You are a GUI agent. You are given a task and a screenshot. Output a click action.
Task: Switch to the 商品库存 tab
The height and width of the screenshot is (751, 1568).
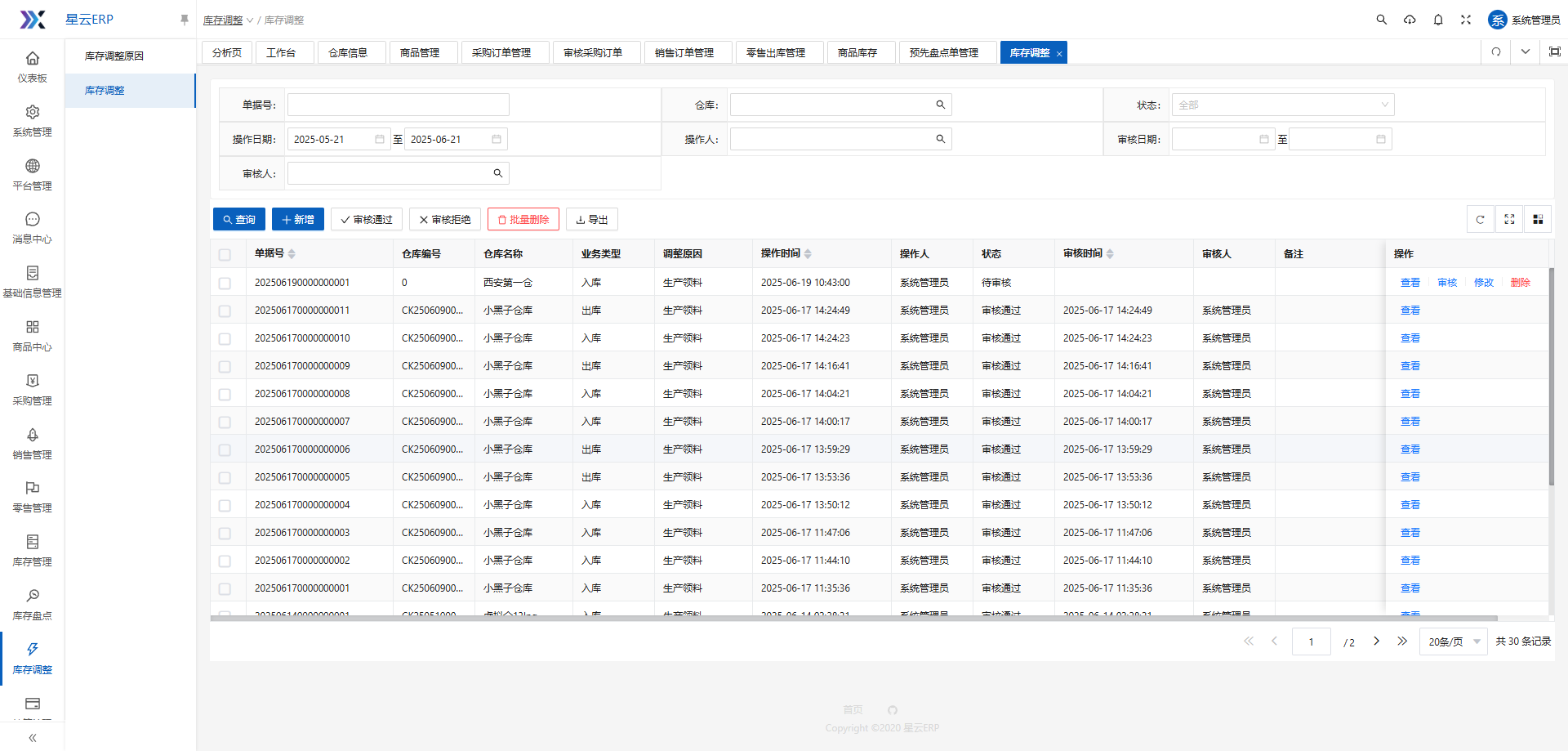pyautogui.click(x=857, y=52)
